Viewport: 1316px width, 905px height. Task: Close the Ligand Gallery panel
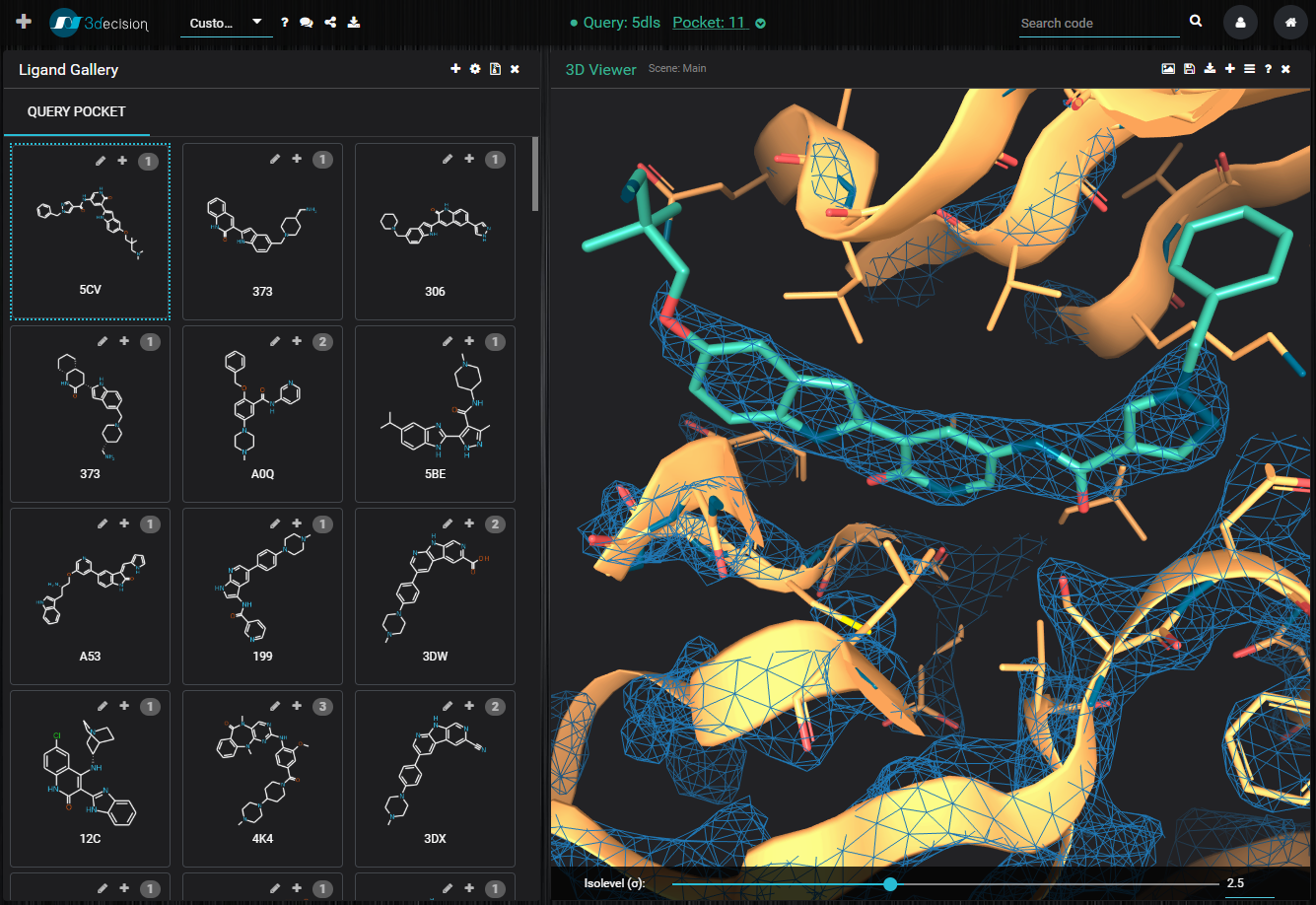pos(515,69)
